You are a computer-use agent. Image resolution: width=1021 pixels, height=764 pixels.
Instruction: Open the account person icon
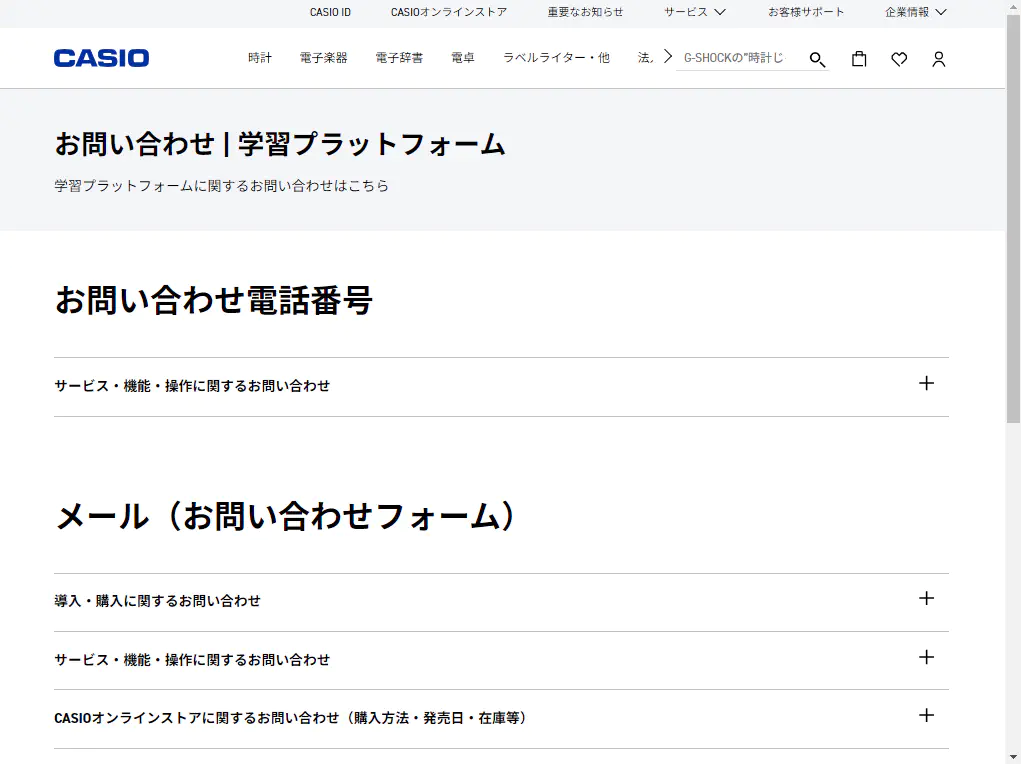click(x=938, y=60)
